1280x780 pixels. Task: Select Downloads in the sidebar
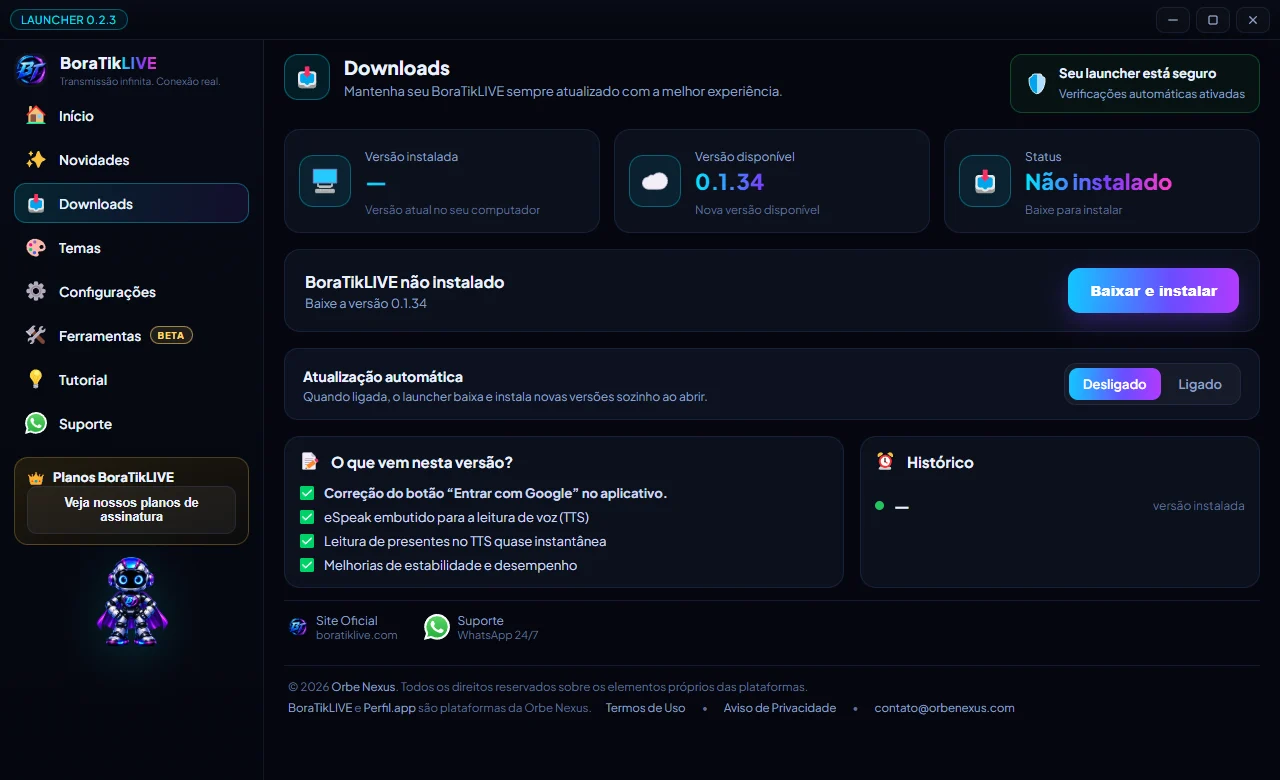tap(131, 203)
